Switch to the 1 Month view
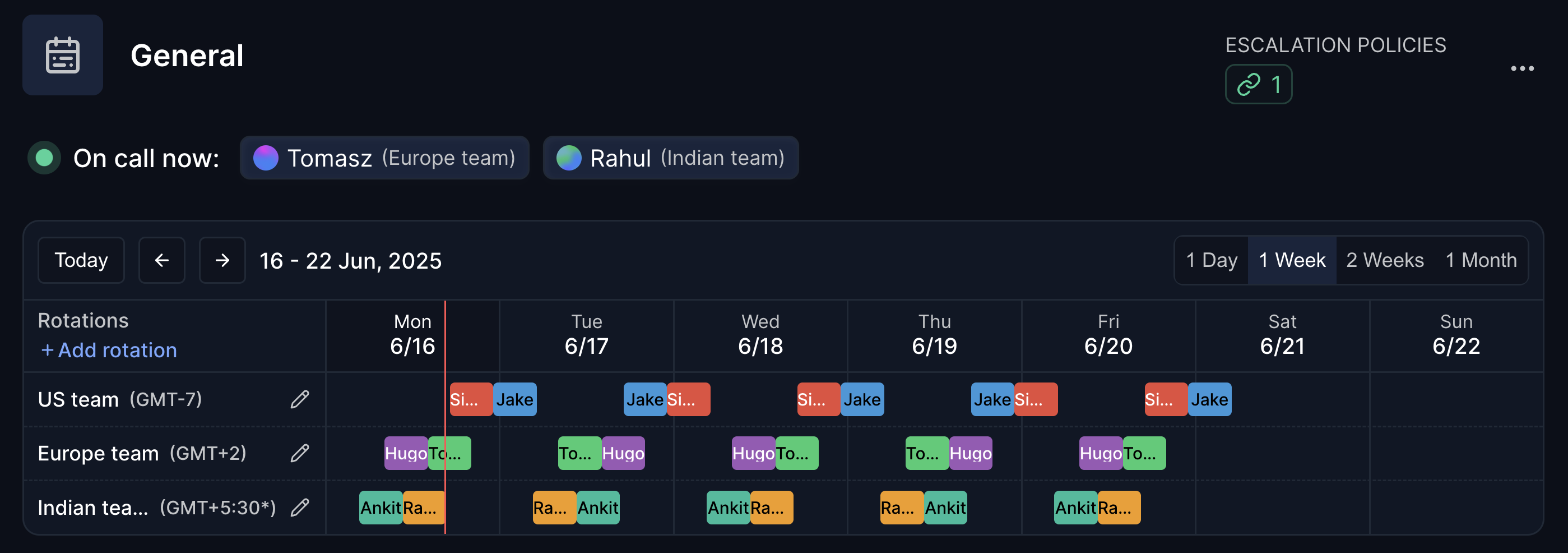The height and width of the screenshot is (553, 1568). click(x=1481, y=261)
